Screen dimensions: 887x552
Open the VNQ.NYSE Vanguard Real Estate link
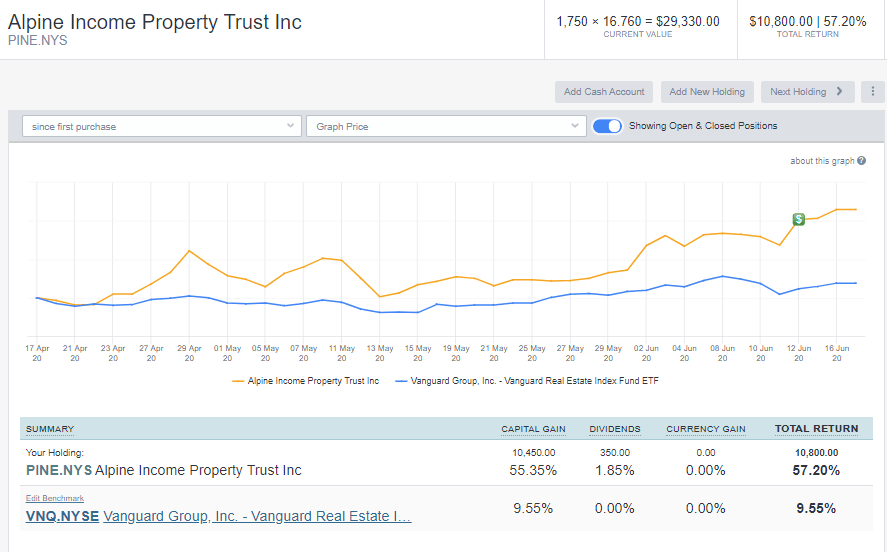(218, 516)
